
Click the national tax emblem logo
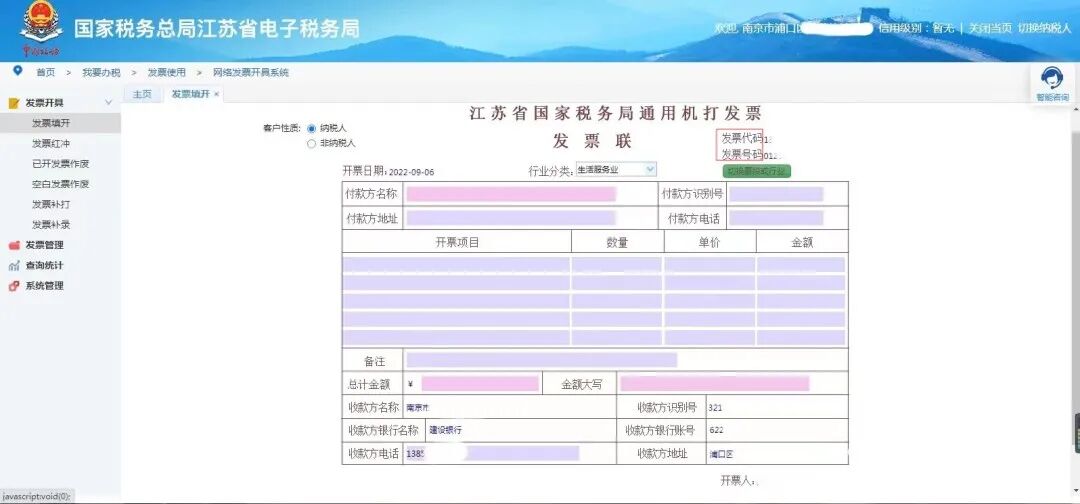pyautogui.click(x=40, y=24)
